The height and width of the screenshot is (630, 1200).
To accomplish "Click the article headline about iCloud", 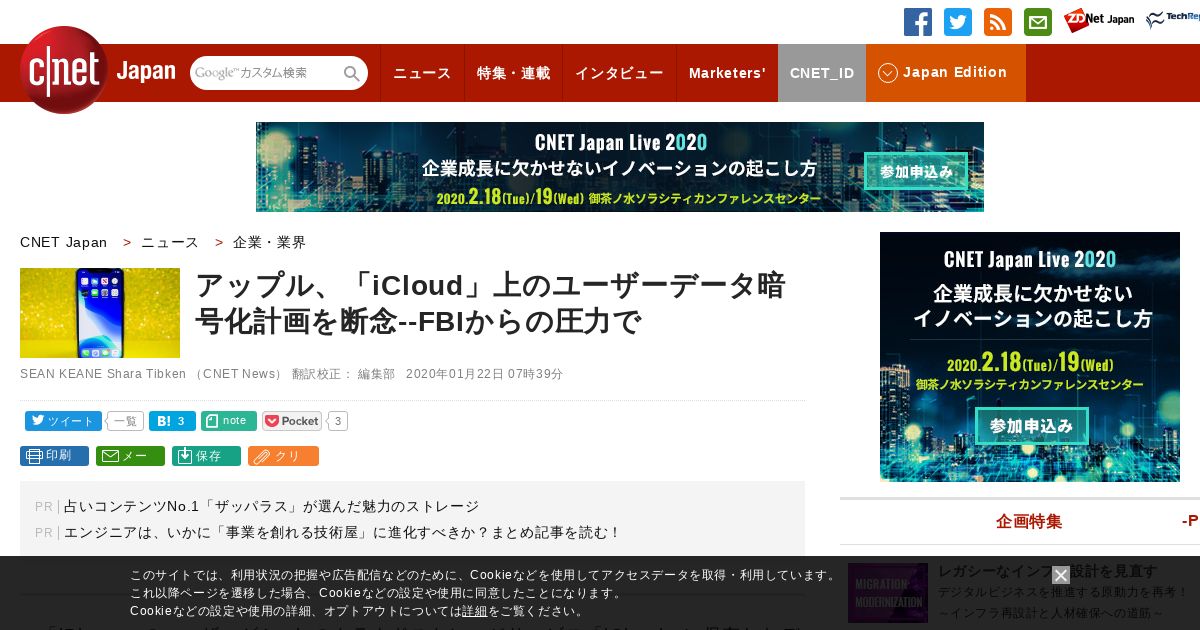I will tap(490, 303).
